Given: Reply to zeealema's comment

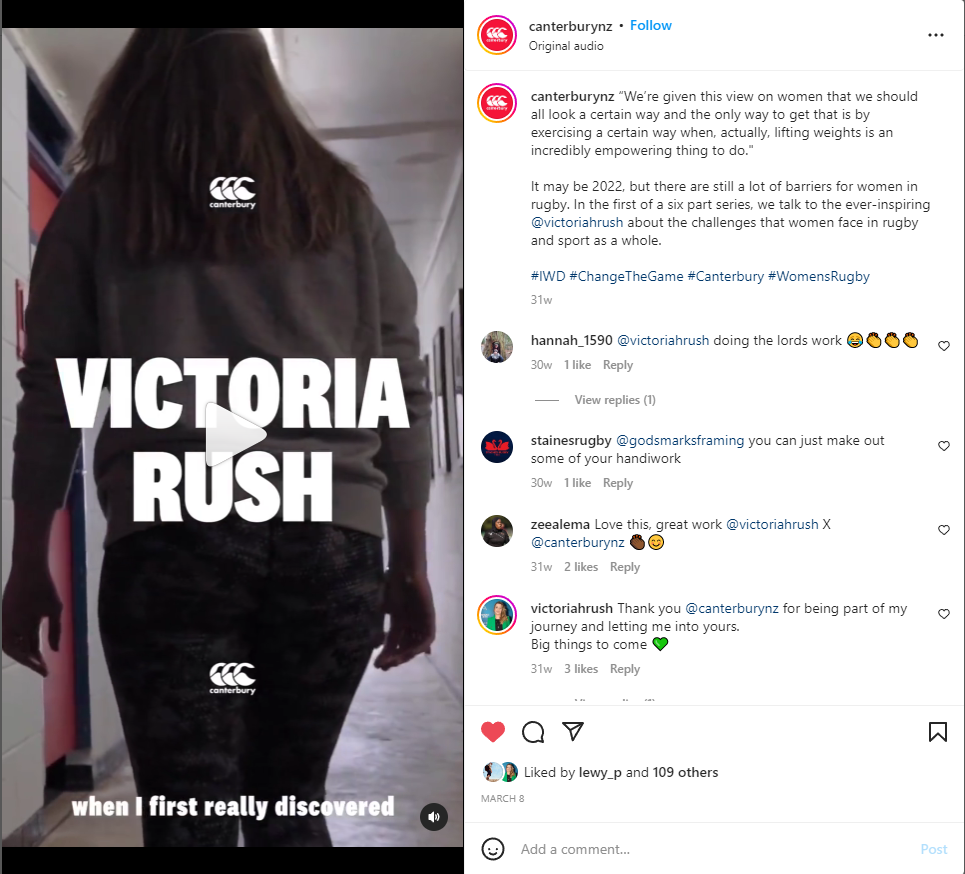Looking at the screenshot, I should [x=625, y=567].
